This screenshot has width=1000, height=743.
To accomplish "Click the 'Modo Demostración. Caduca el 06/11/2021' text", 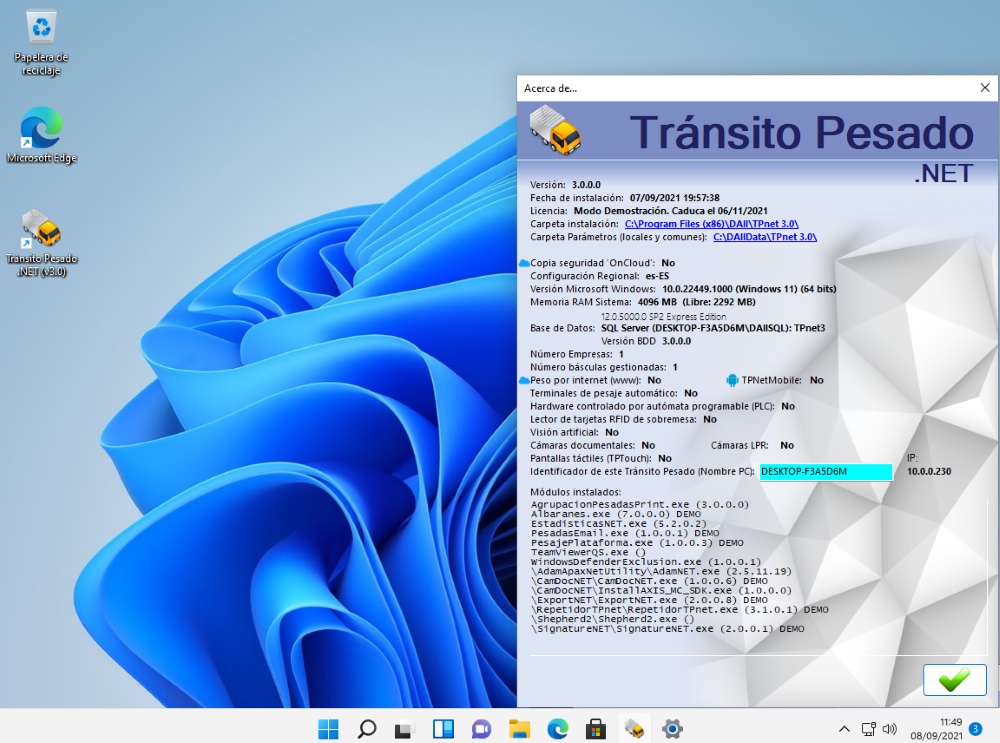I will click(x=670, y=210).
